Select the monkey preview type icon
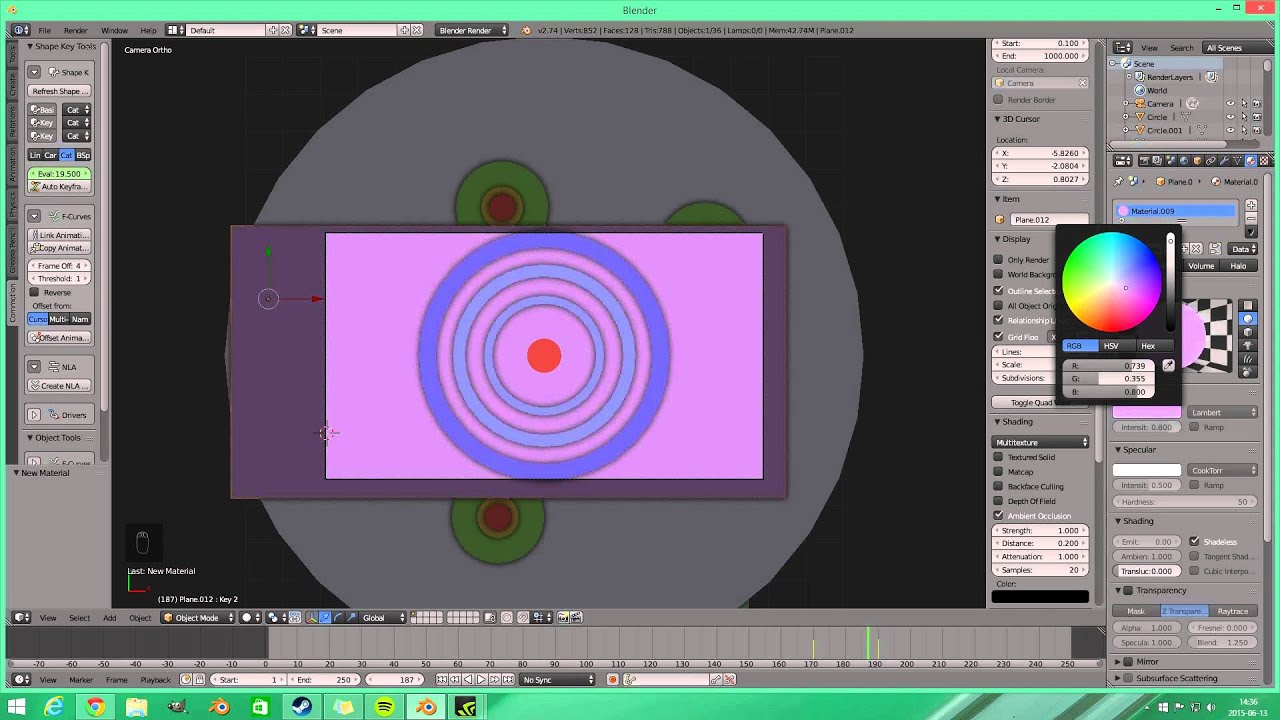This screenshot has height=720, width=1280. [x=1247, y=345]
